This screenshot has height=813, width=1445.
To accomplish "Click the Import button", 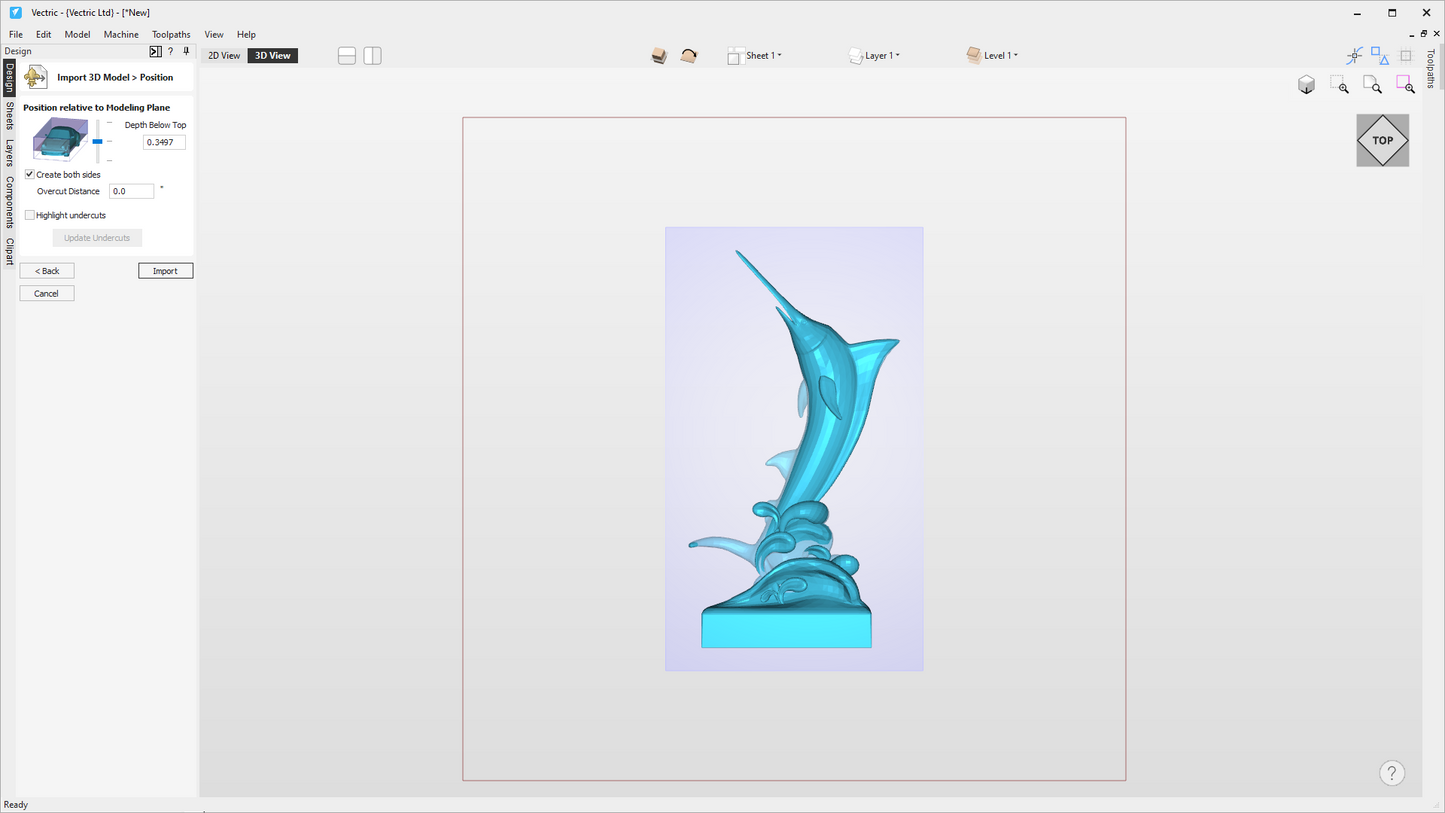I will click(x=165, y=270).
